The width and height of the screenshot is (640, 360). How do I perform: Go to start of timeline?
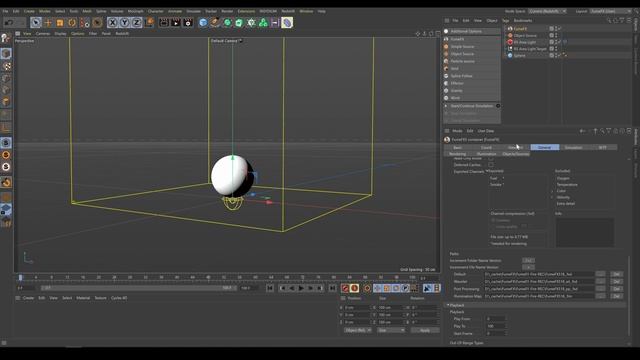click(270, 288)
